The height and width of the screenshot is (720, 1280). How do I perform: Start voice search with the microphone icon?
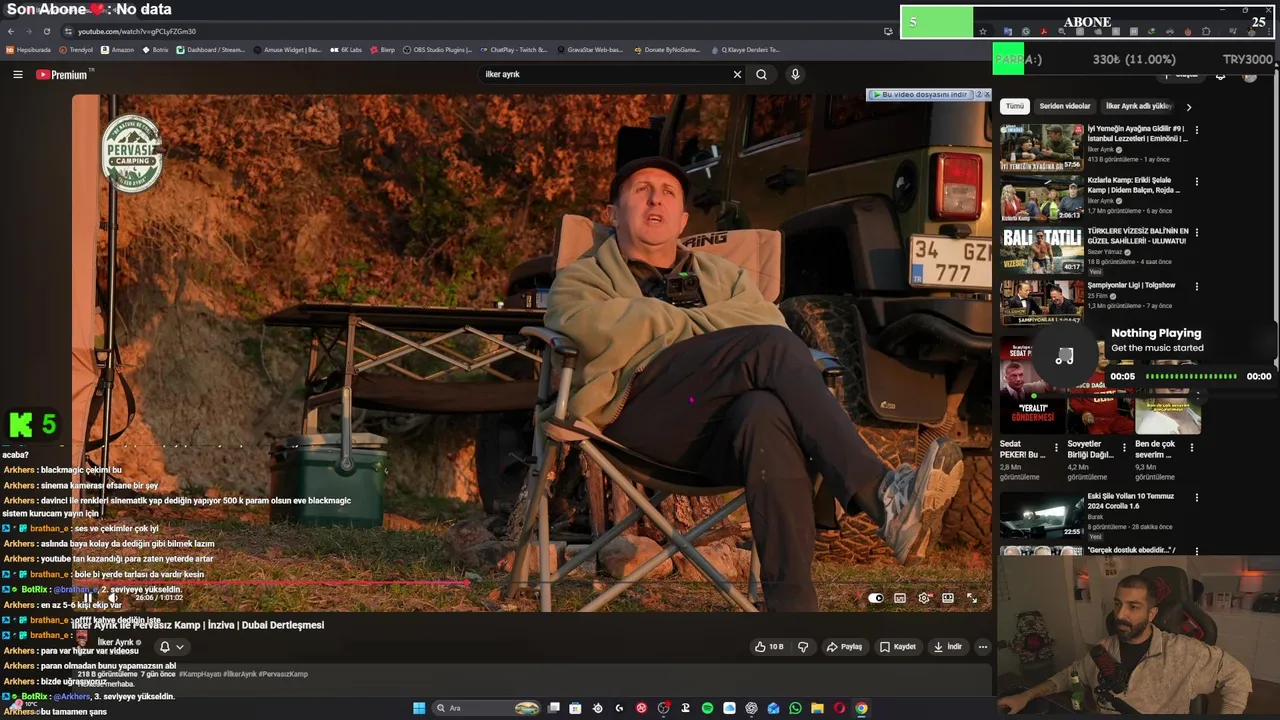pyautogui.click(x=795, y=74)
